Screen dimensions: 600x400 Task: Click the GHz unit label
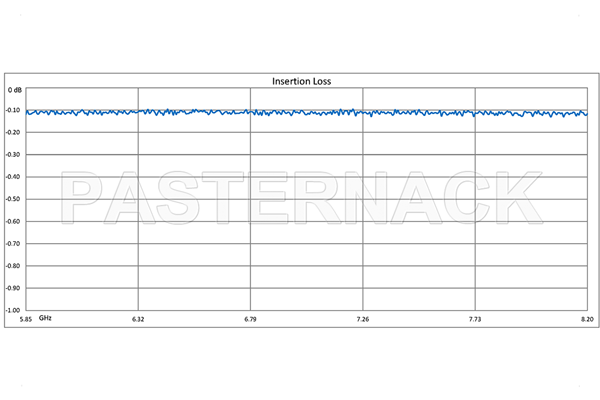(x=45, y=317)
